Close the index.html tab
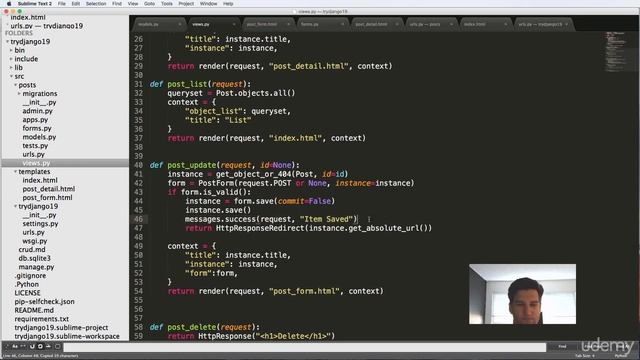This screenshot has width=640, height=360. pyautogui.click(x=505, y=24)
